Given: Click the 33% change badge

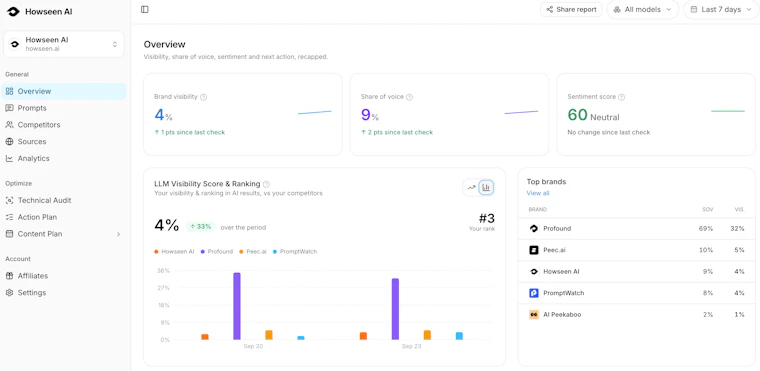Looking at the screenshot, I should tap(201, 226).
